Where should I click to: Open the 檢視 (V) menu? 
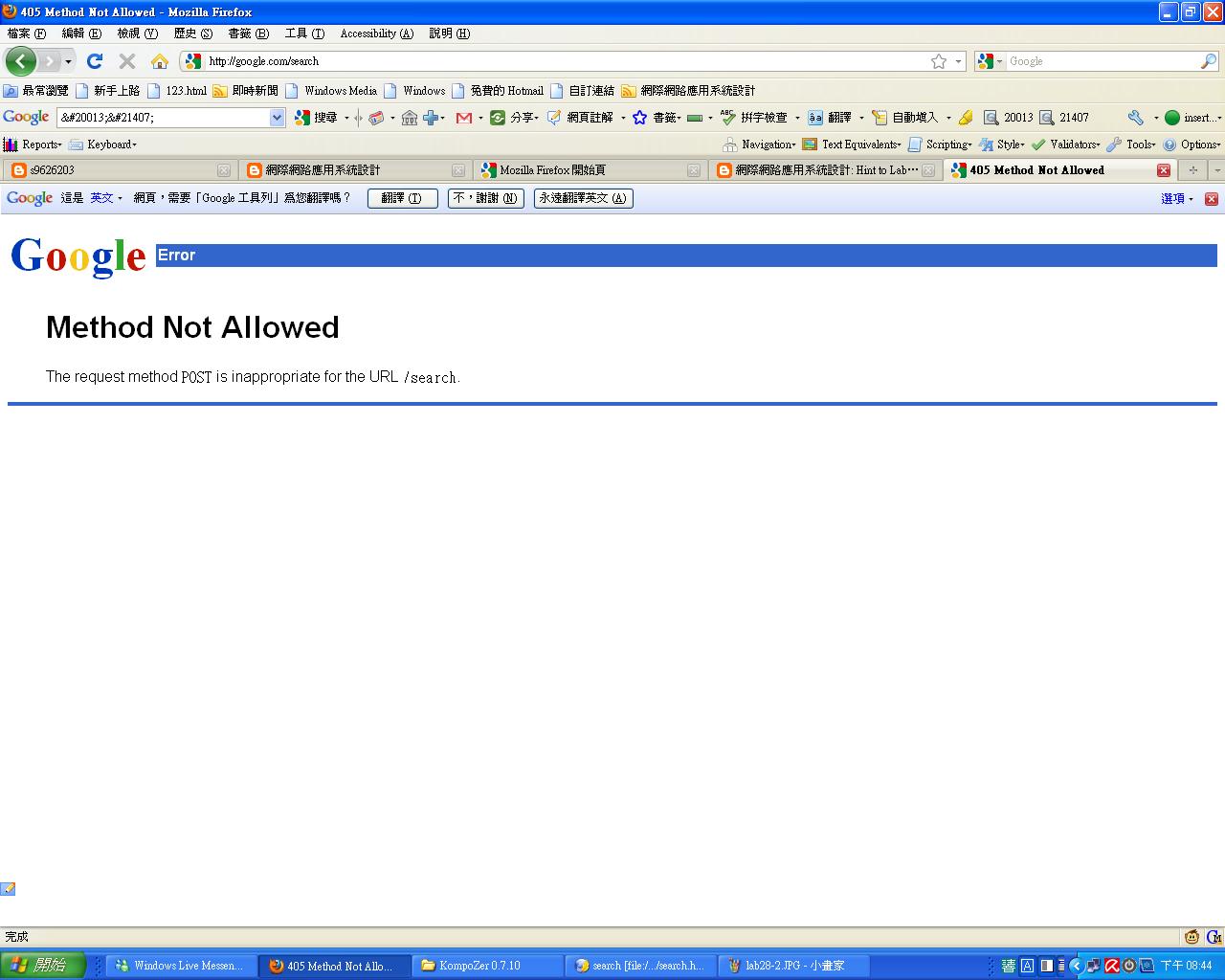click(x=137, y=33)
